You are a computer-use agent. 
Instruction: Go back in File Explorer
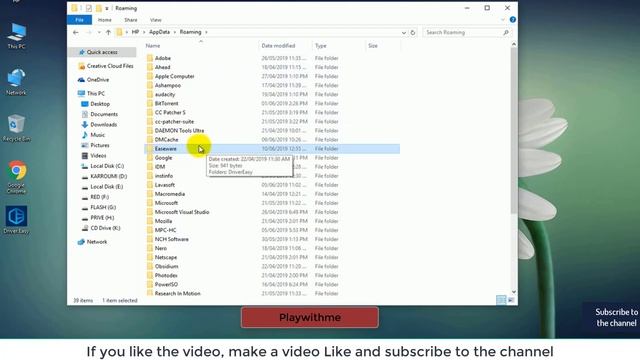(76, 32)
